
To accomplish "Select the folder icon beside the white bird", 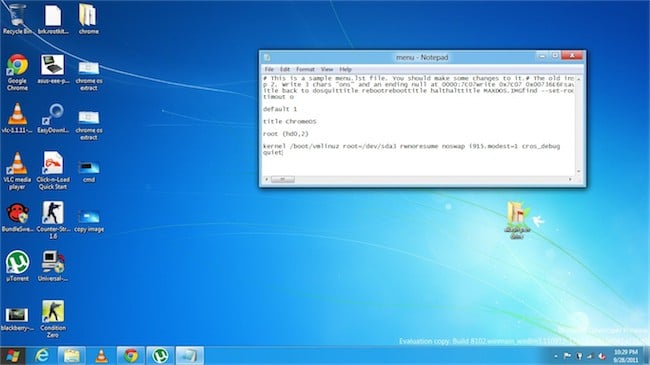I will point(517,220).
